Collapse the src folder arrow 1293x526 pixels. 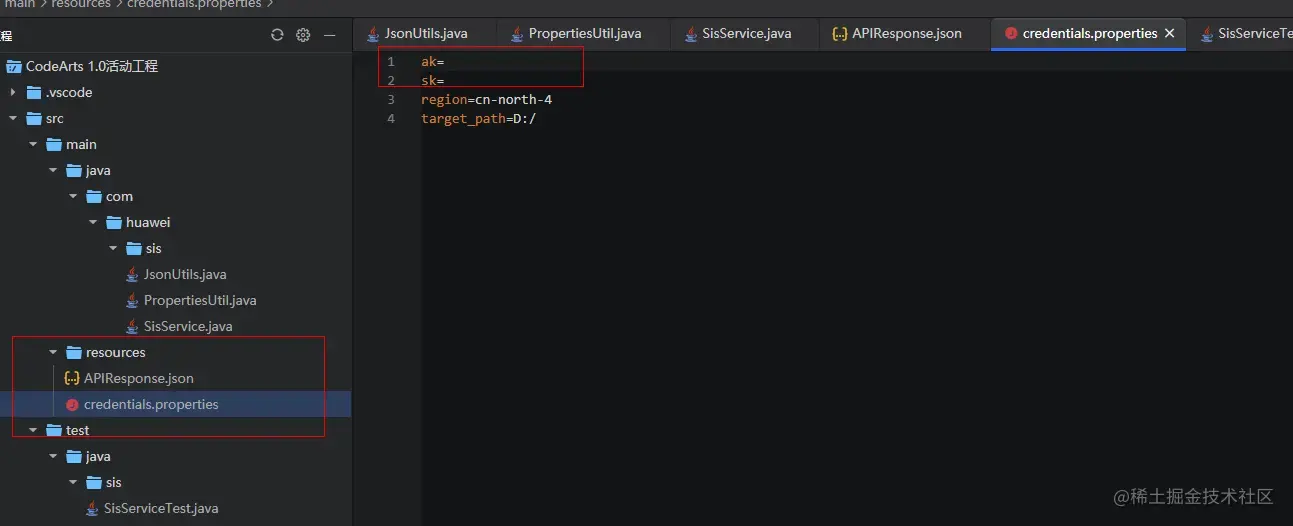13,119
